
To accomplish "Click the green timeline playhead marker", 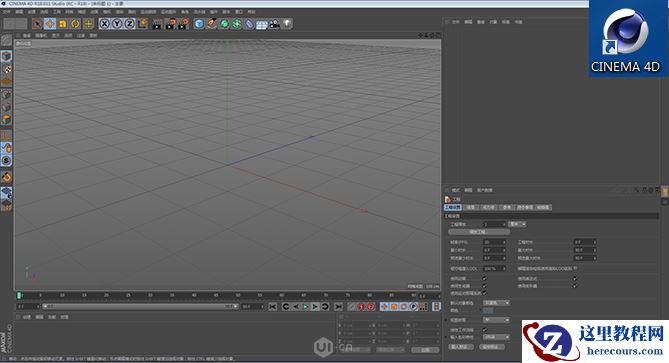I will pyautogui.click(x=19, y=296).
